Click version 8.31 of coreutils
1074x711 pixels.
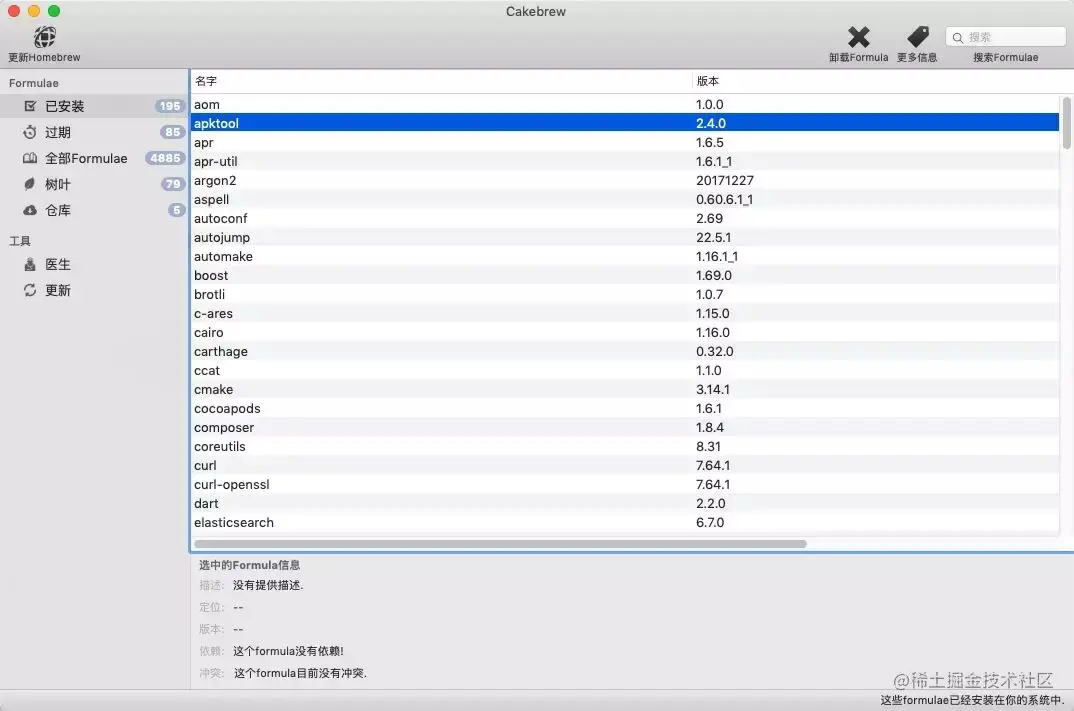(708, 447)
